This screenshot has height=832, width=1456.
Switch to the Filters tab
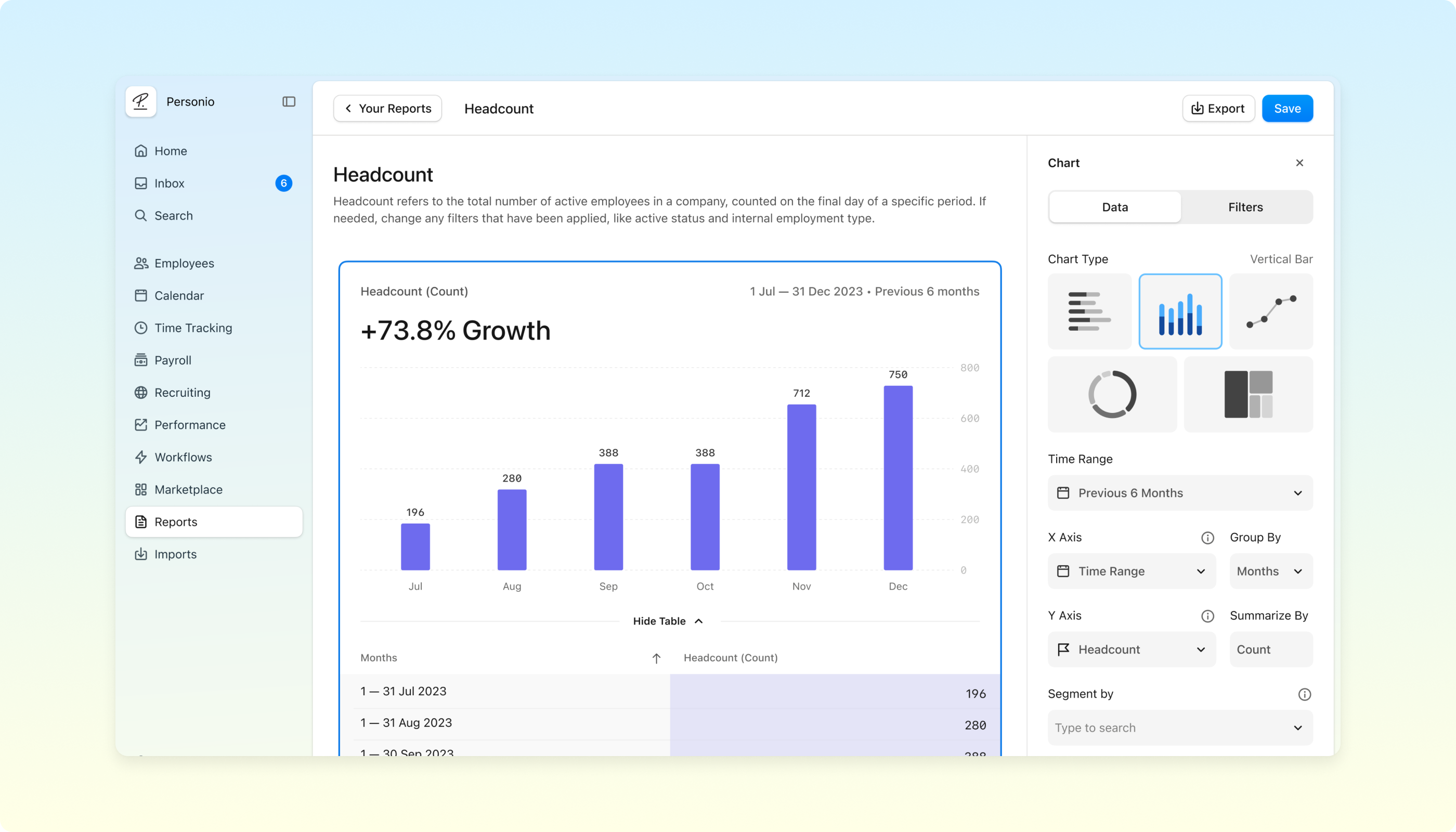click(1246, 207)
